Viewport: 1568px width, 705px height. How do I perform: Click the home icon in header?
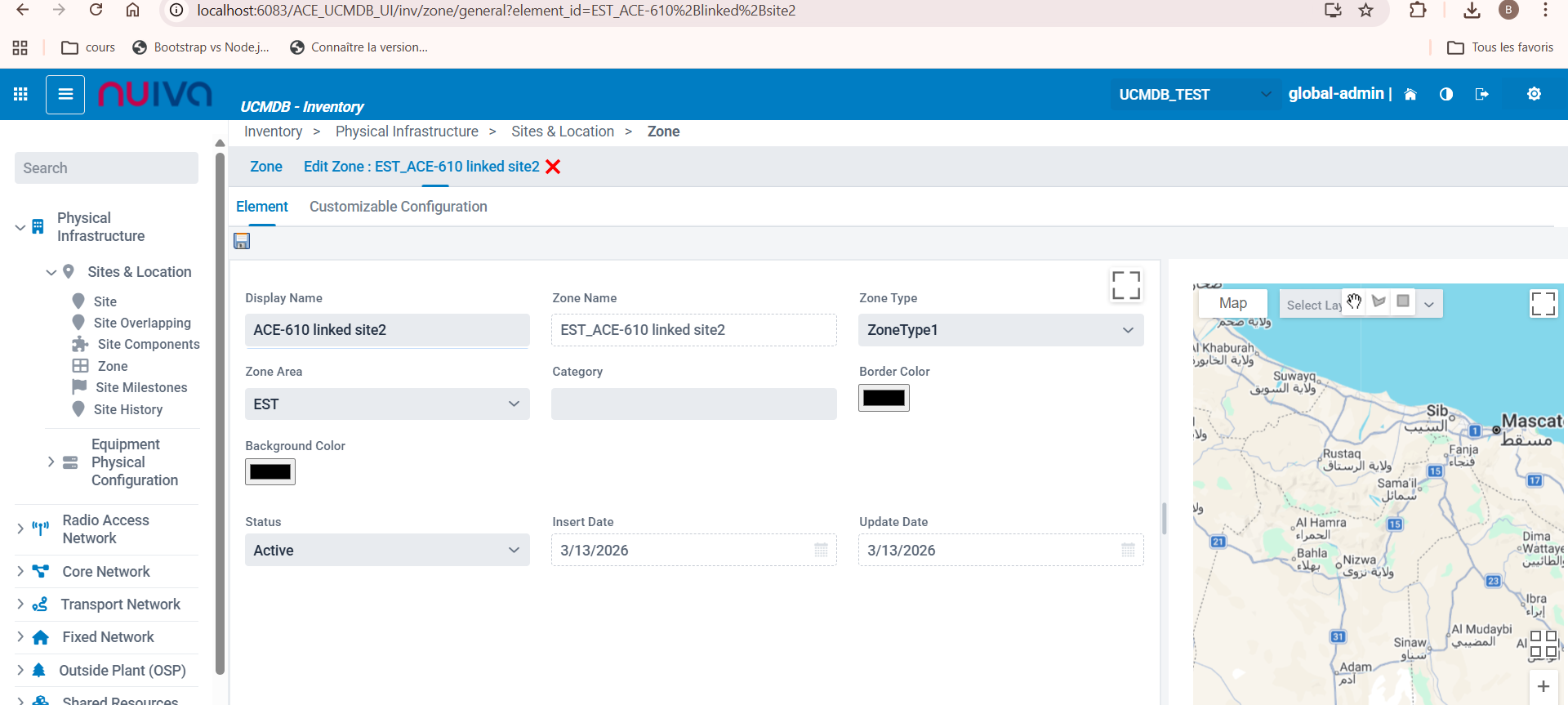tap(1410, 94)
